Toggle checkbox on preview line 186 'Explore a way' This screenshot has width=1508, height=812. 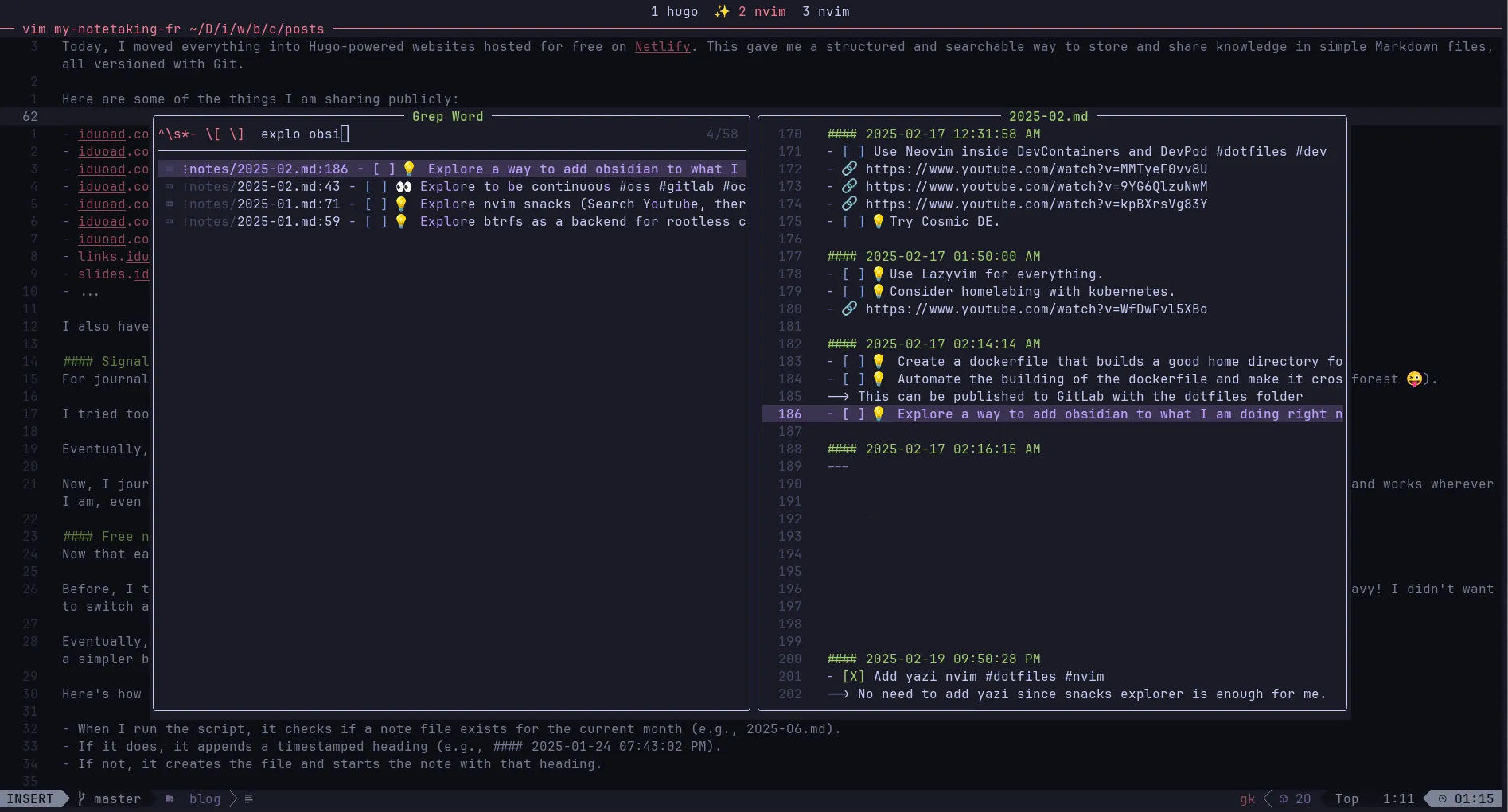coord(854,414)
